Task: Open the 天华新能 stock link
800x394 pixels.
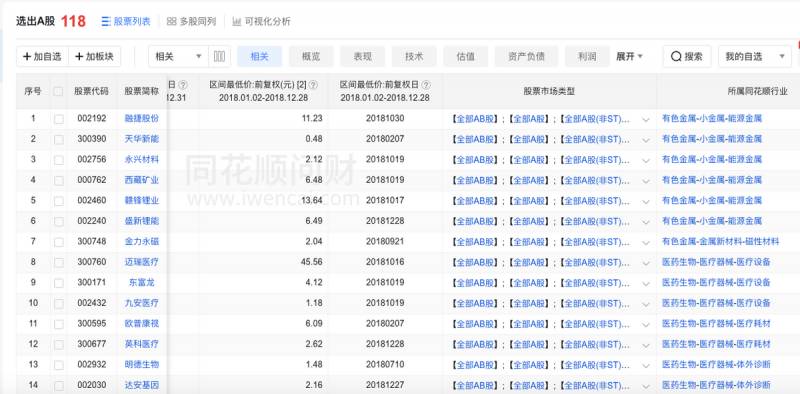Action: click(141, 139)
